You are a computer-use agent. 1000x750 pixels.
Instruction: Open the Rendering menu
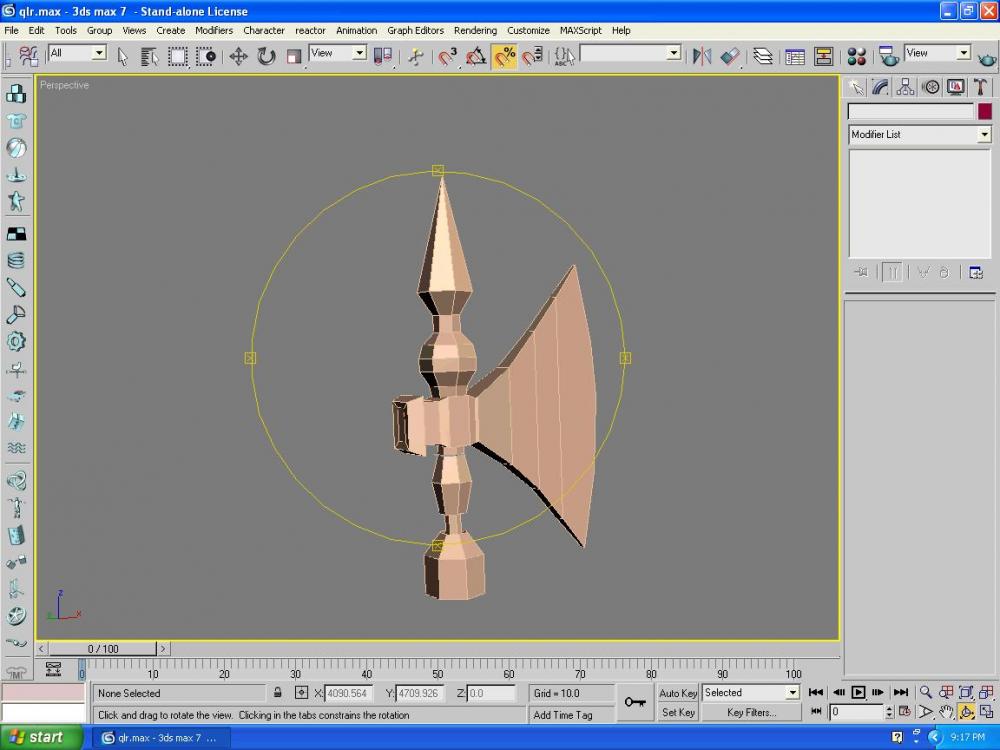pos(475,30)
